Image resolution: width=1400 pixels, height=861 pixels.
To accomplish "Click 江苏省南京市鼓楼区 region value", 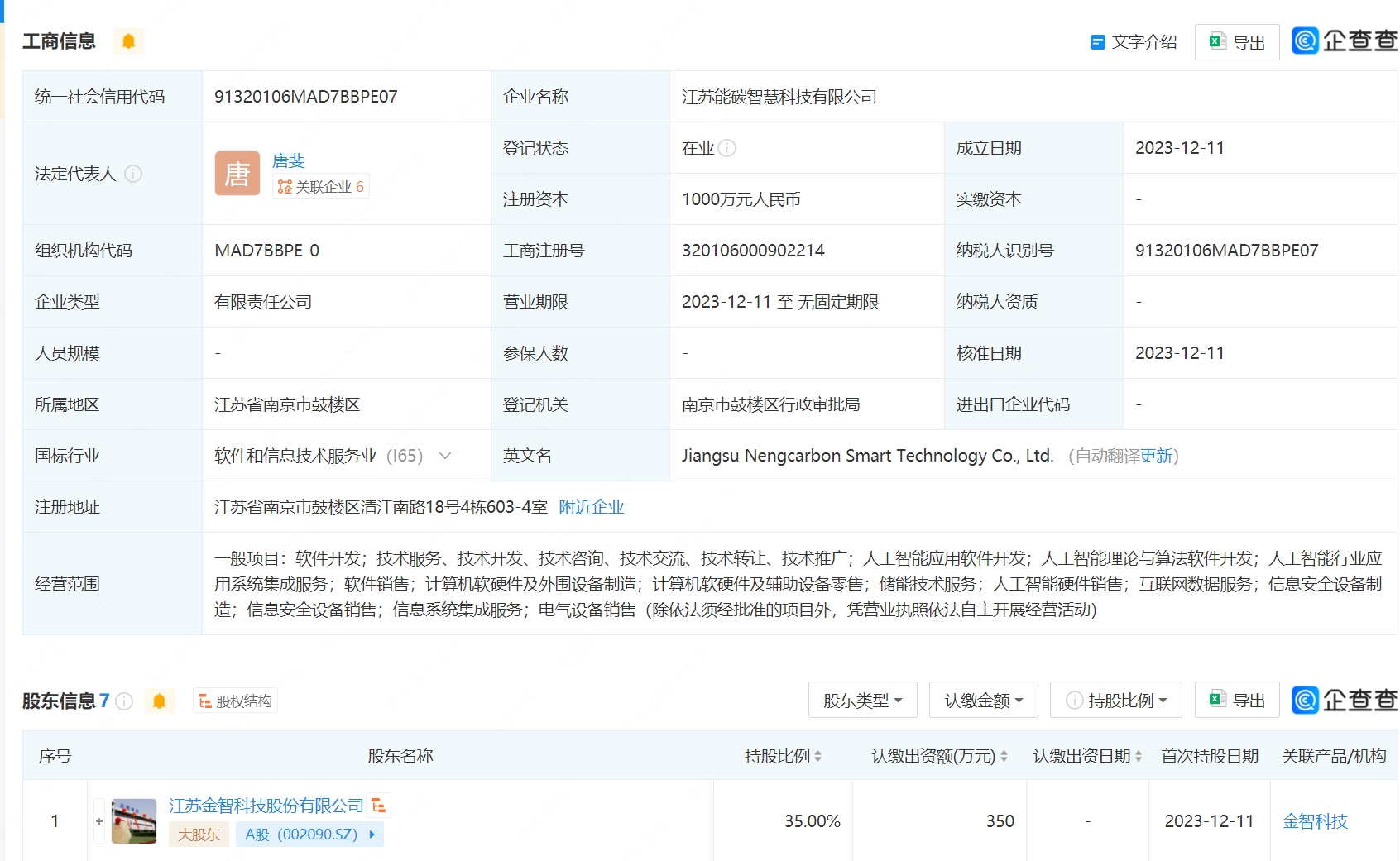I will (x=287, y=404).
